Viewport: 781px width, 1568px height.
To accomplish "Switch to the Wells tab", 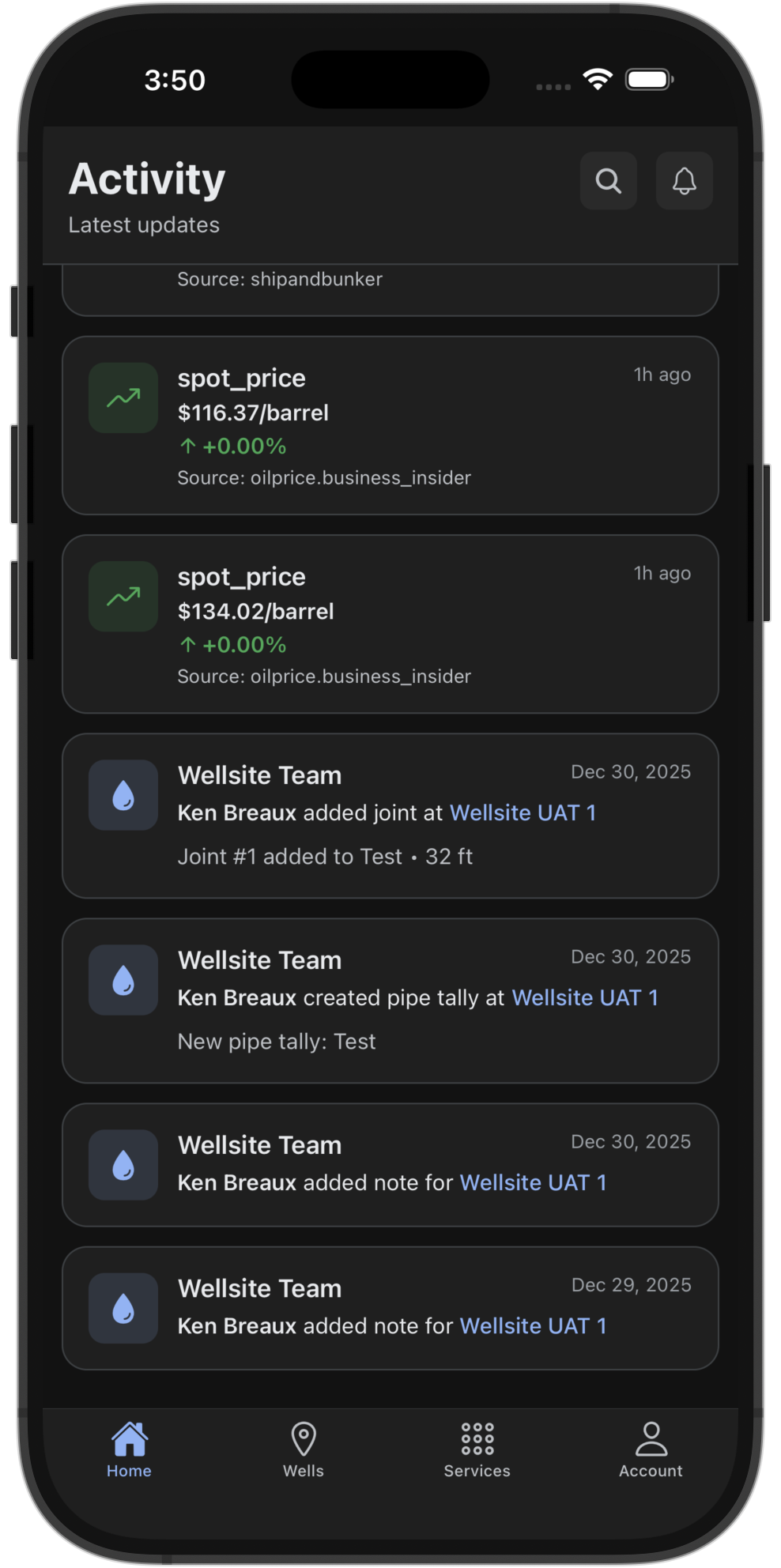I will click(x=304, y=1449).
